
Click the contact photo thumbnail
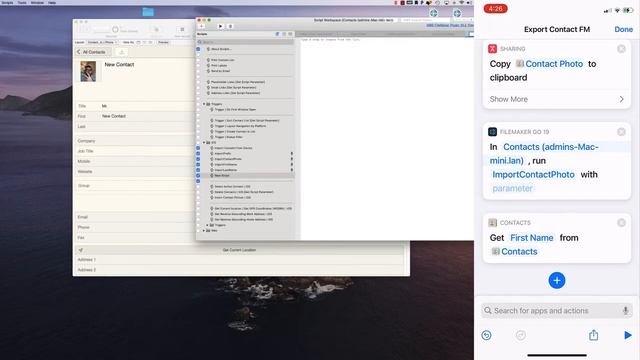[88, 71]
